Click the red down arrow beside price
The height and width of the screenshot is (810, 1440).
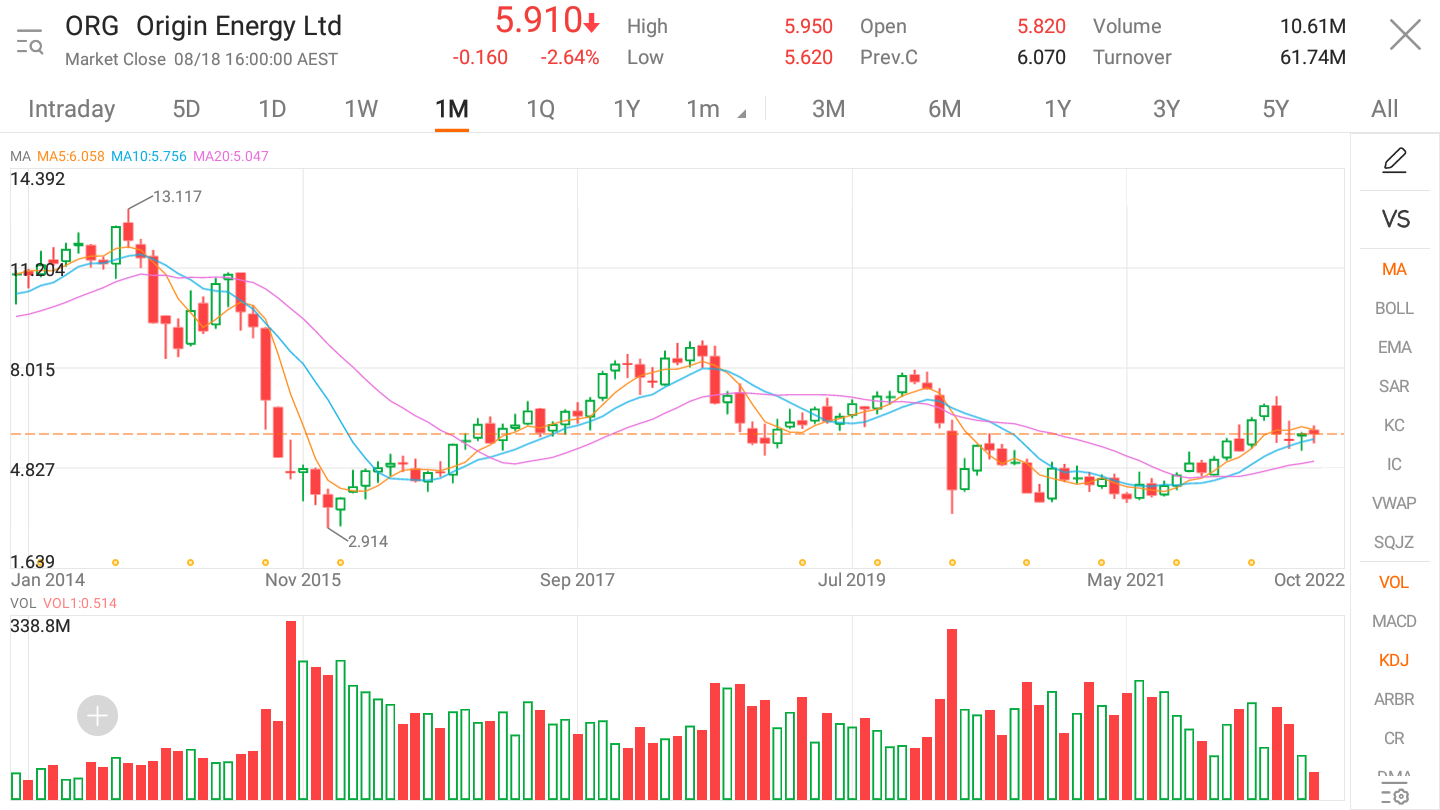point(592,23)
